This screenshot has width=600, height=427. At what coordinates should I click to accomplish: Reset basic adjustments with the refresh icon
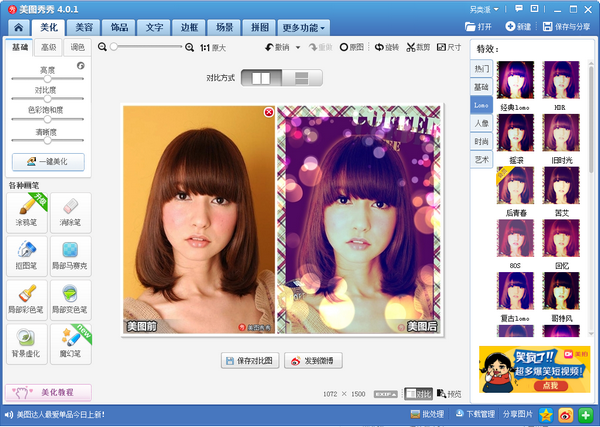pyautogui.click(x=80, y=65)
